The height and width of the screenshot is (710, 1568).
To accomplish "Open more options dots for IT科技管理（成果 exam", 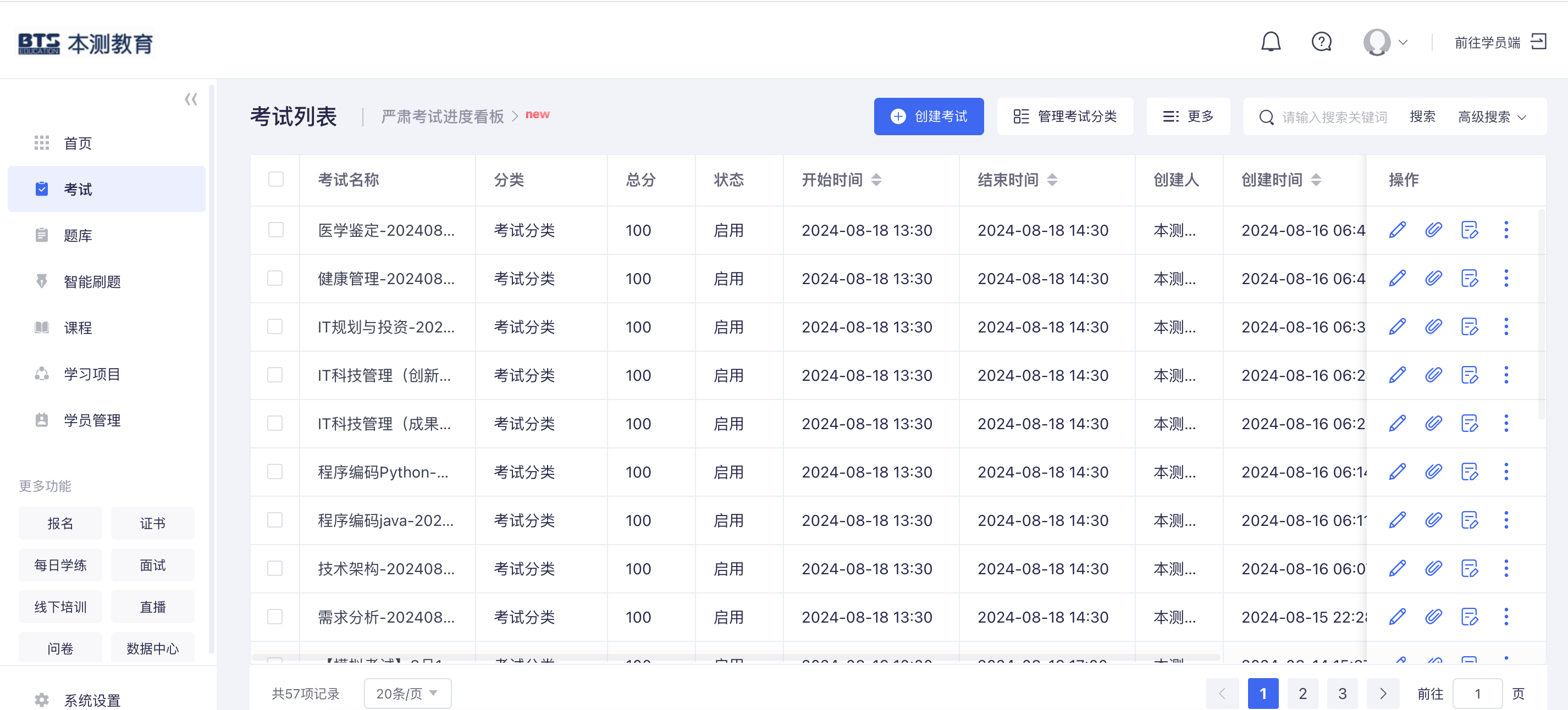I will (x=1506, y=424).
